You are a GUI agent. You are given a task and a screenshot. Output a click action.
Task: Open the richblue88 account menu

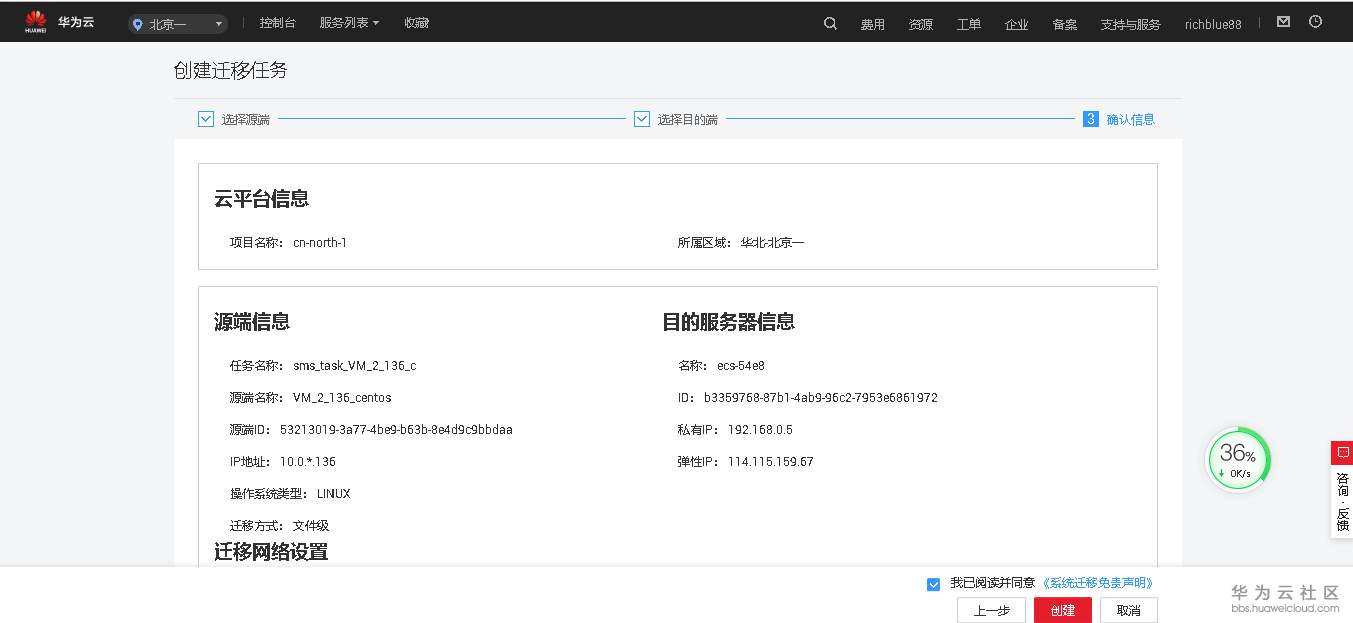tap(1213, 24)
